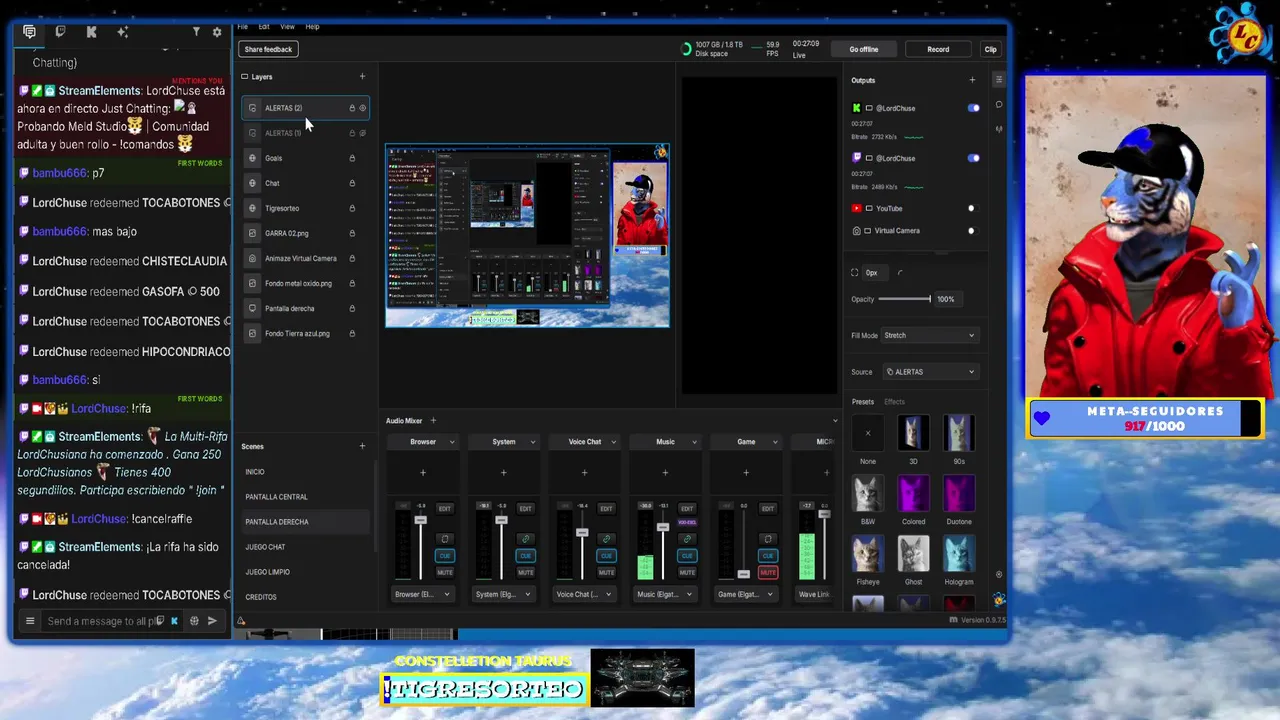Switch to the Presets tab

(x=863, y=402)
